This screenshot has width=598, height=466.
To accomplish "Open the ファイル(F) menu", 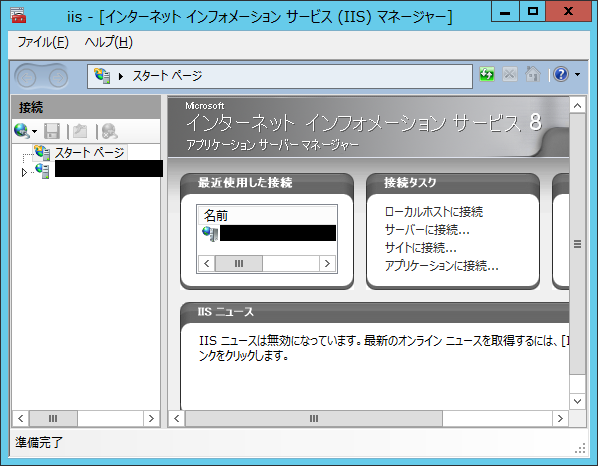I will (43, 42).
